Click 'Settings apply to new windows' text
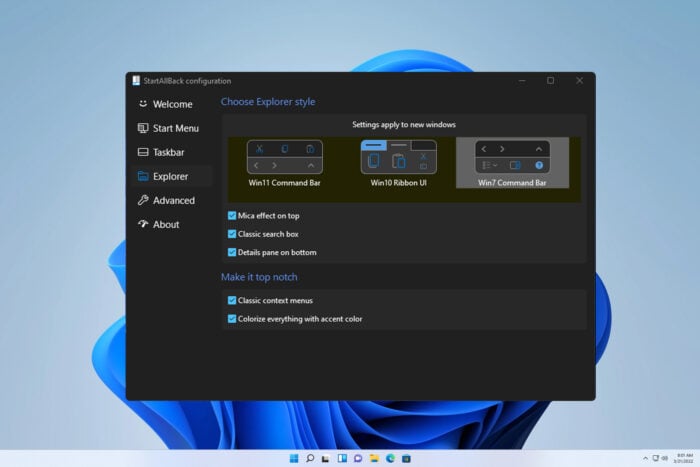 pyautogui.click(x=404, y=125)
